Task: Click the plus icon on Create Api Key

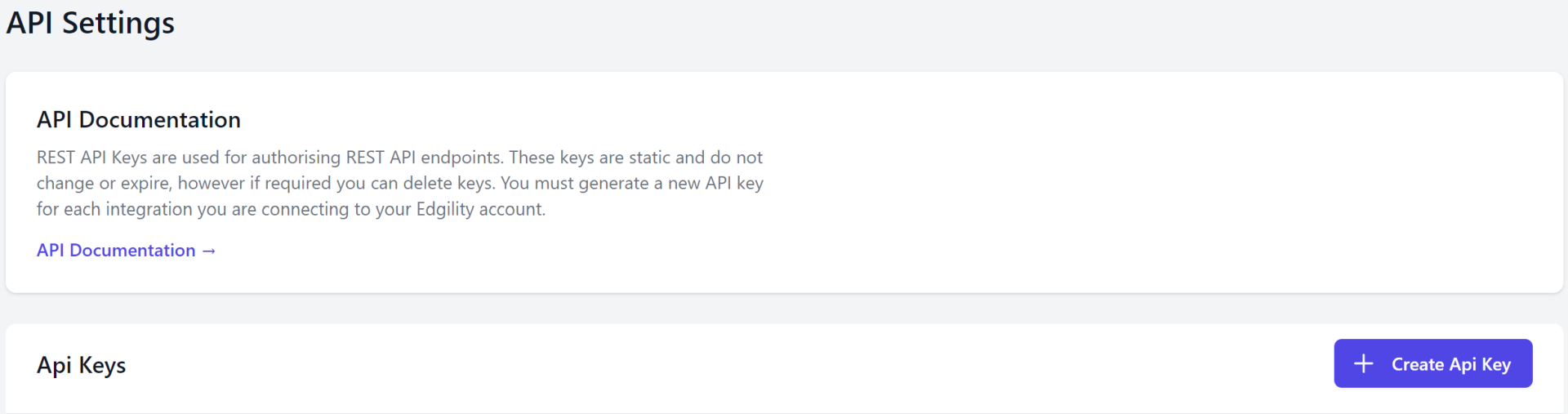Action: (1363, 364)
